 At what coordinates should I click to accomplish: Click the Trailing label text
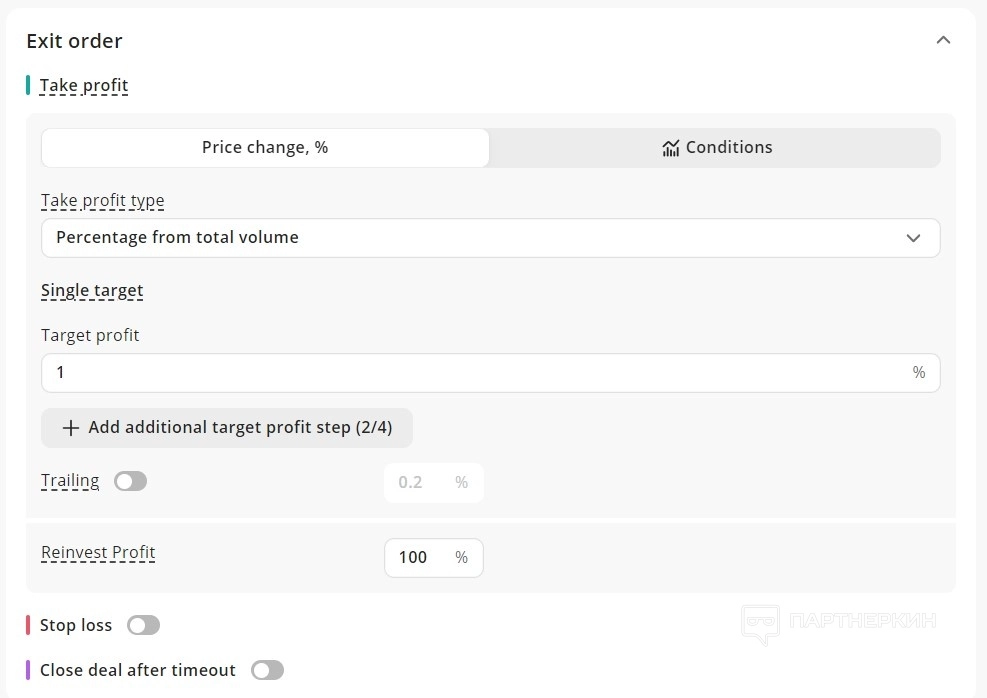coord(70,481)
